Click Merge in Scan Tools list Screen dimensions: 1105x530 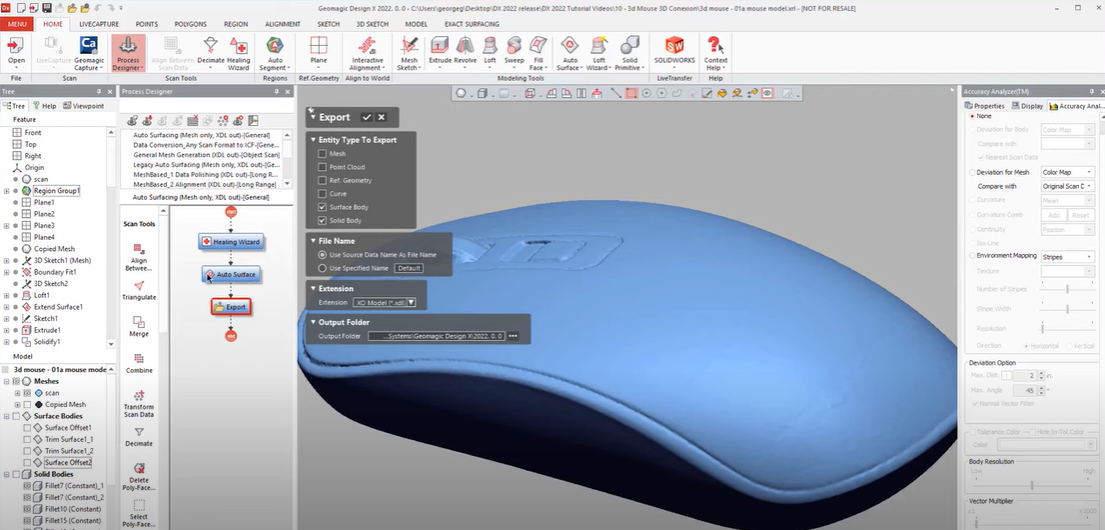point(139,326)
